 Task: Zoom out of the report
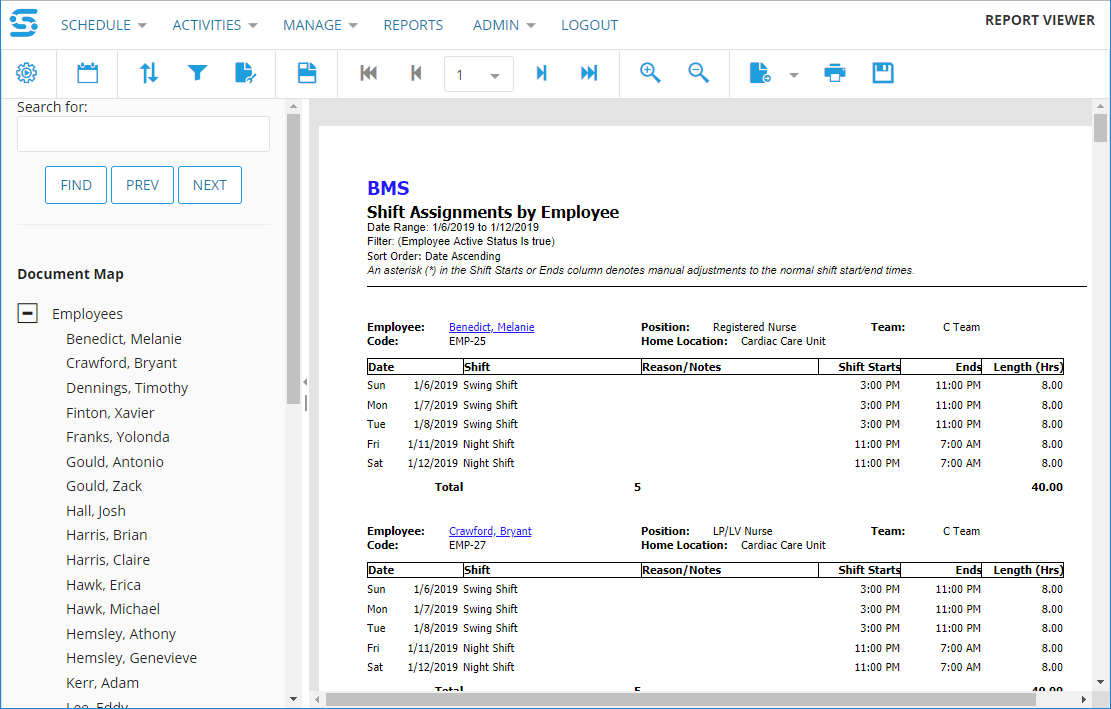(698, 73)
